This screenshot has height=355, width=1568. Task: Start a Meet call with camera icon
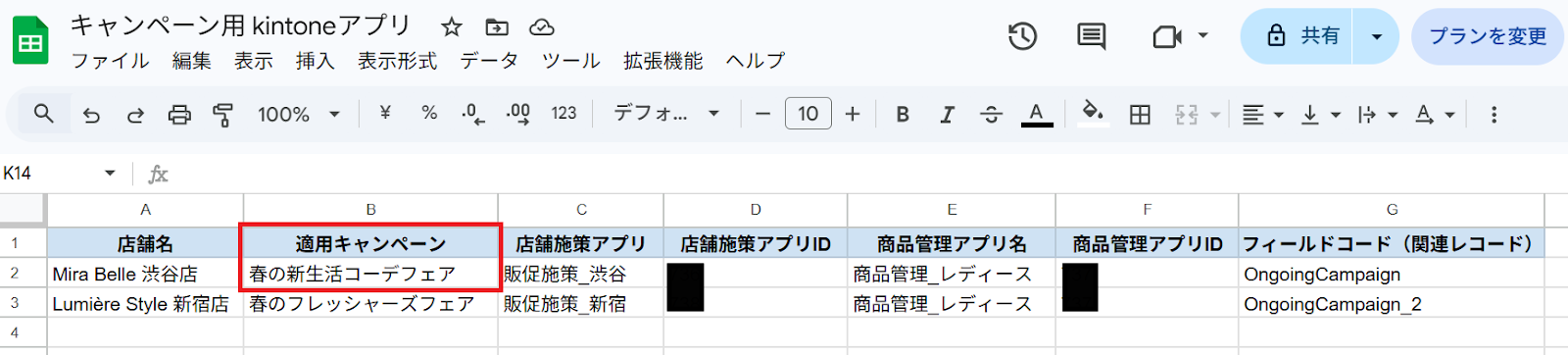1166,36
